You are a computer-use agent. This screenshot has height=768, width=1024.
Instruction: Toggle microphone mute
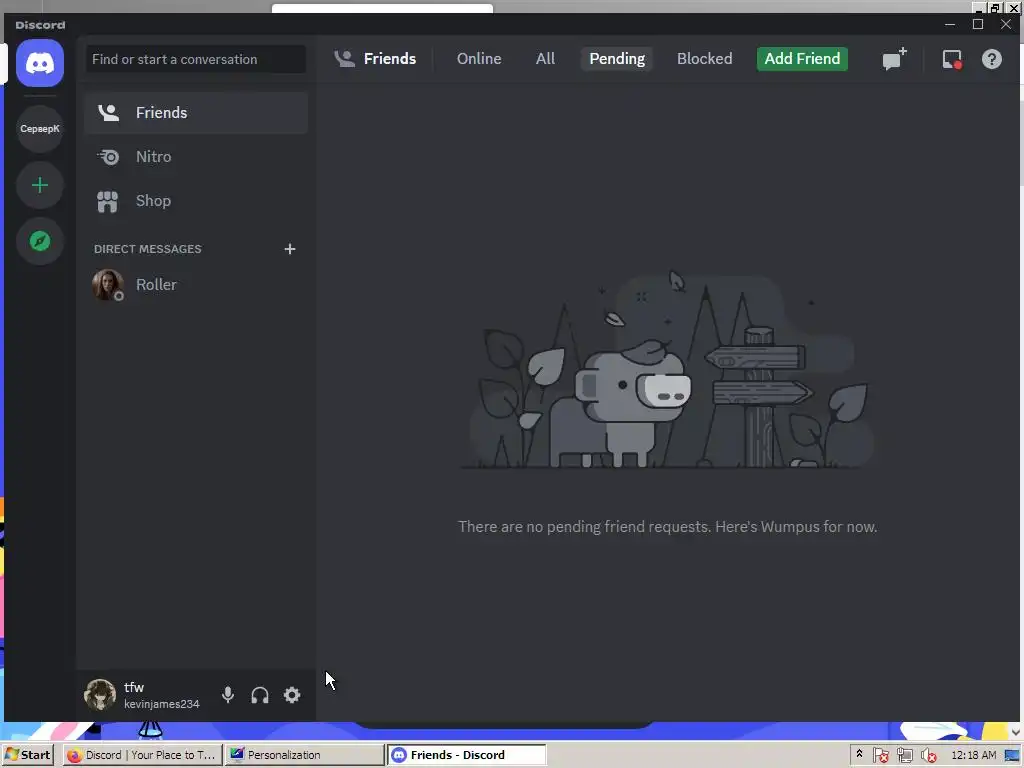click(x=227, y=695)
